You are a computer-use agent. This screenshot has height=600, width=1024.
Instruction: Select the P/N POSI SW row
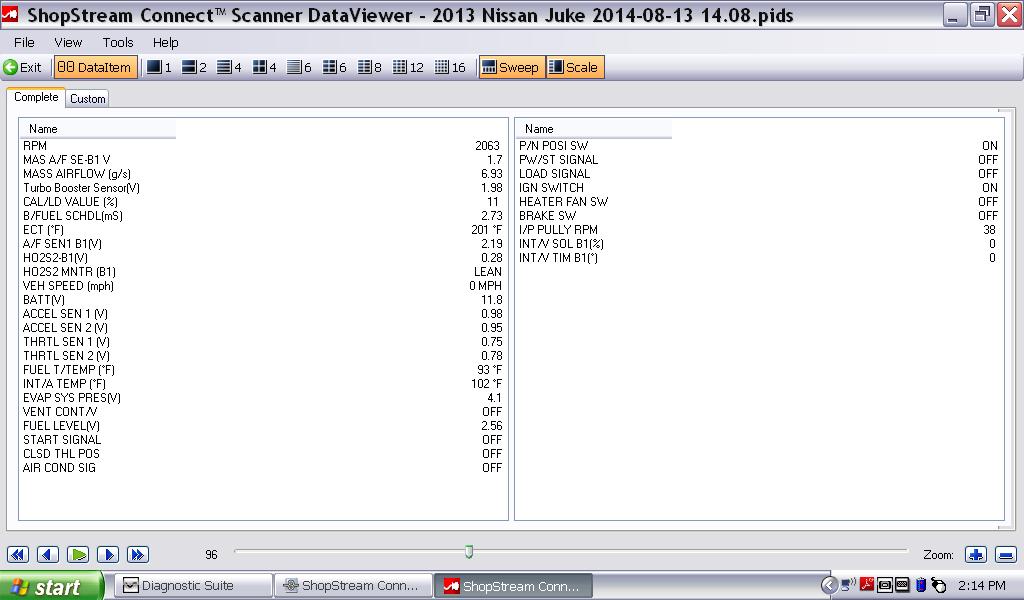[759, 146]
